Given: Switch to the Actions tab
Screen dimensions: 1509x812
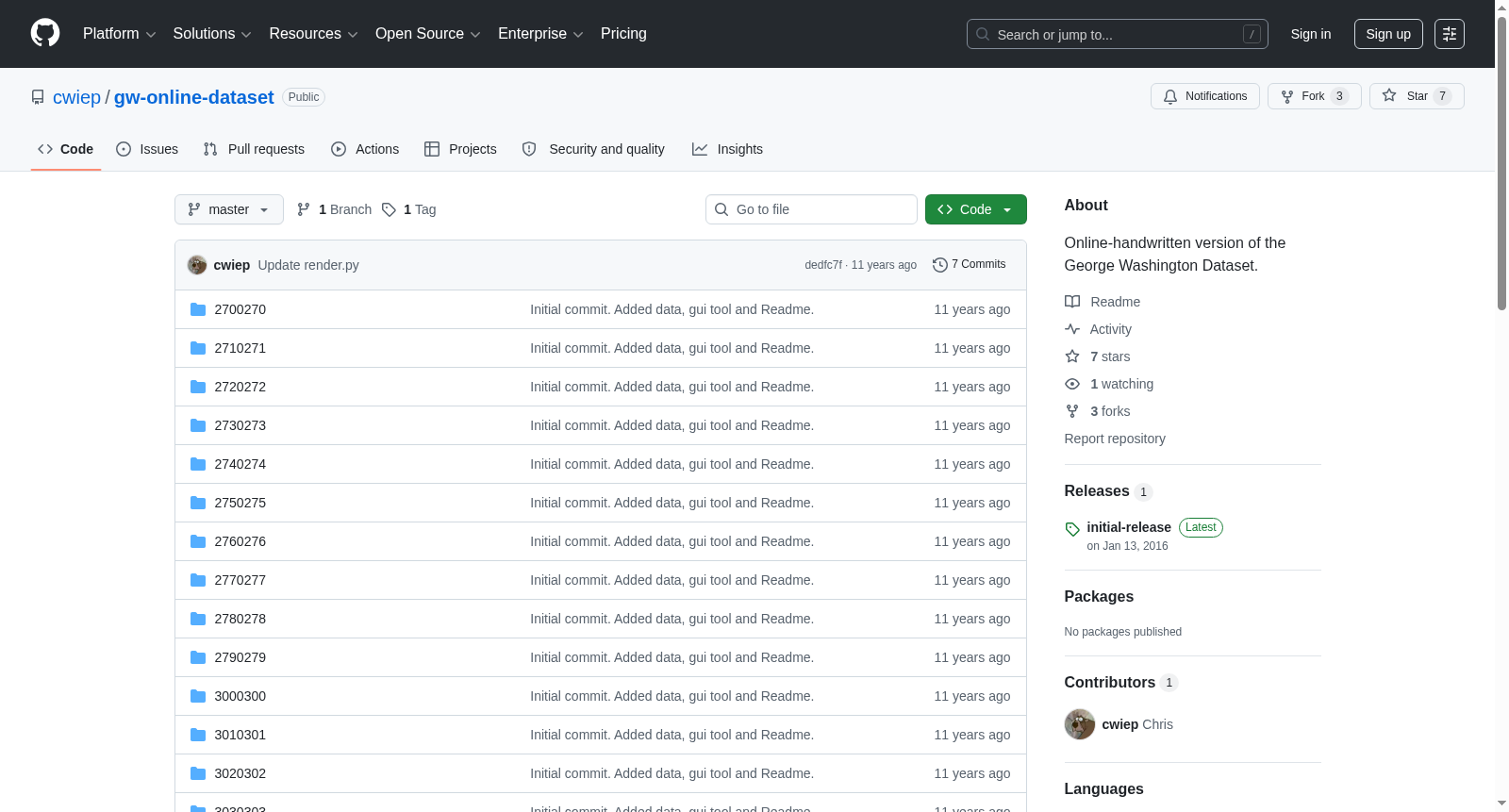Looking at the screenshot, I should point(365,149).
